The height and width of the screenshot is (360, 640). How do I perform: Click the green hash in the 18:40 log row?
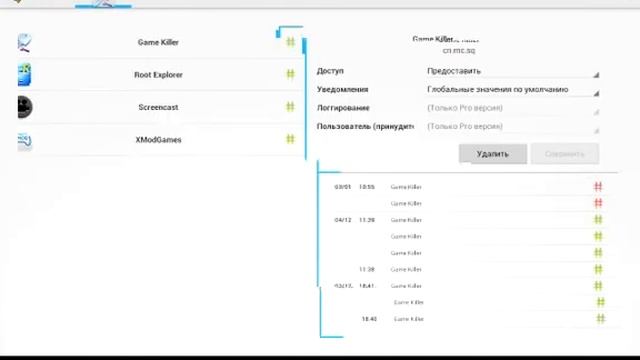click(x=600, y=319)
